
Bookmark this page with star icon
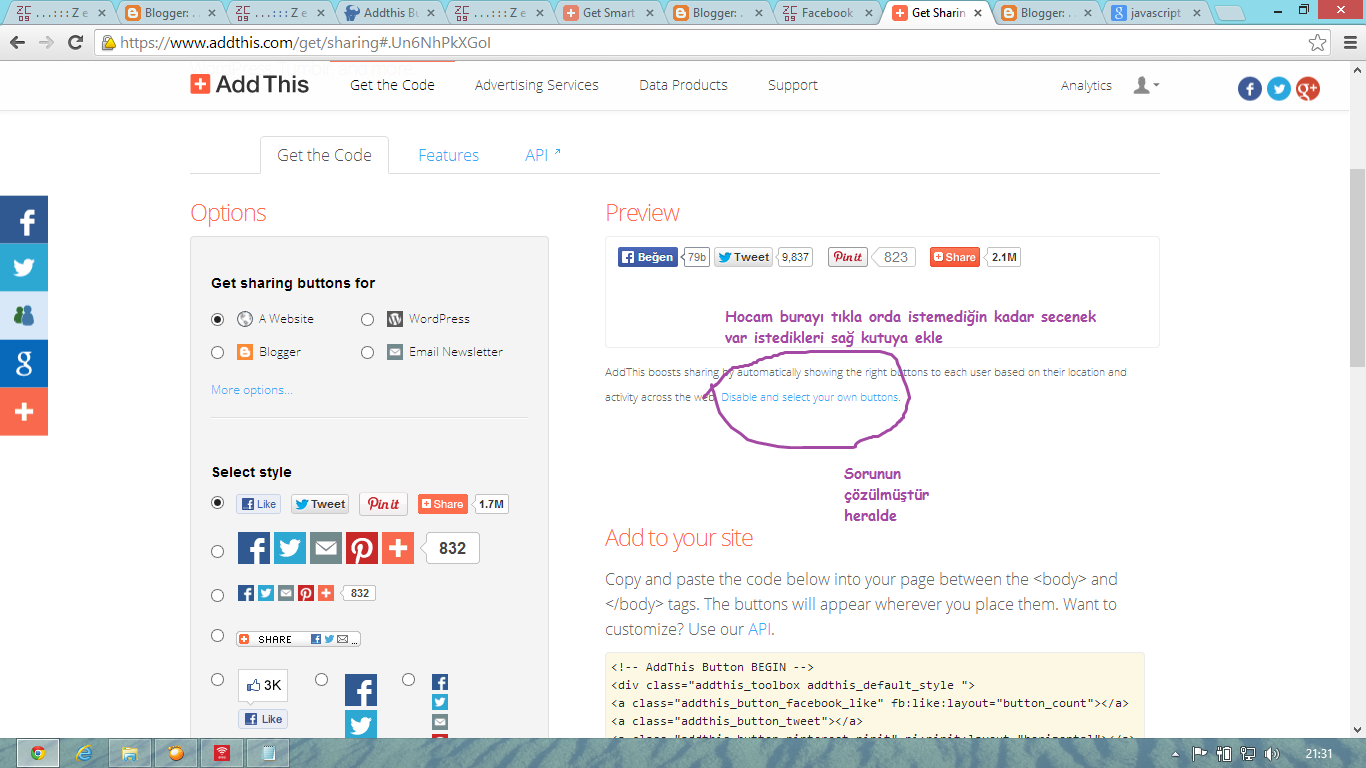tap(1317, 43)
